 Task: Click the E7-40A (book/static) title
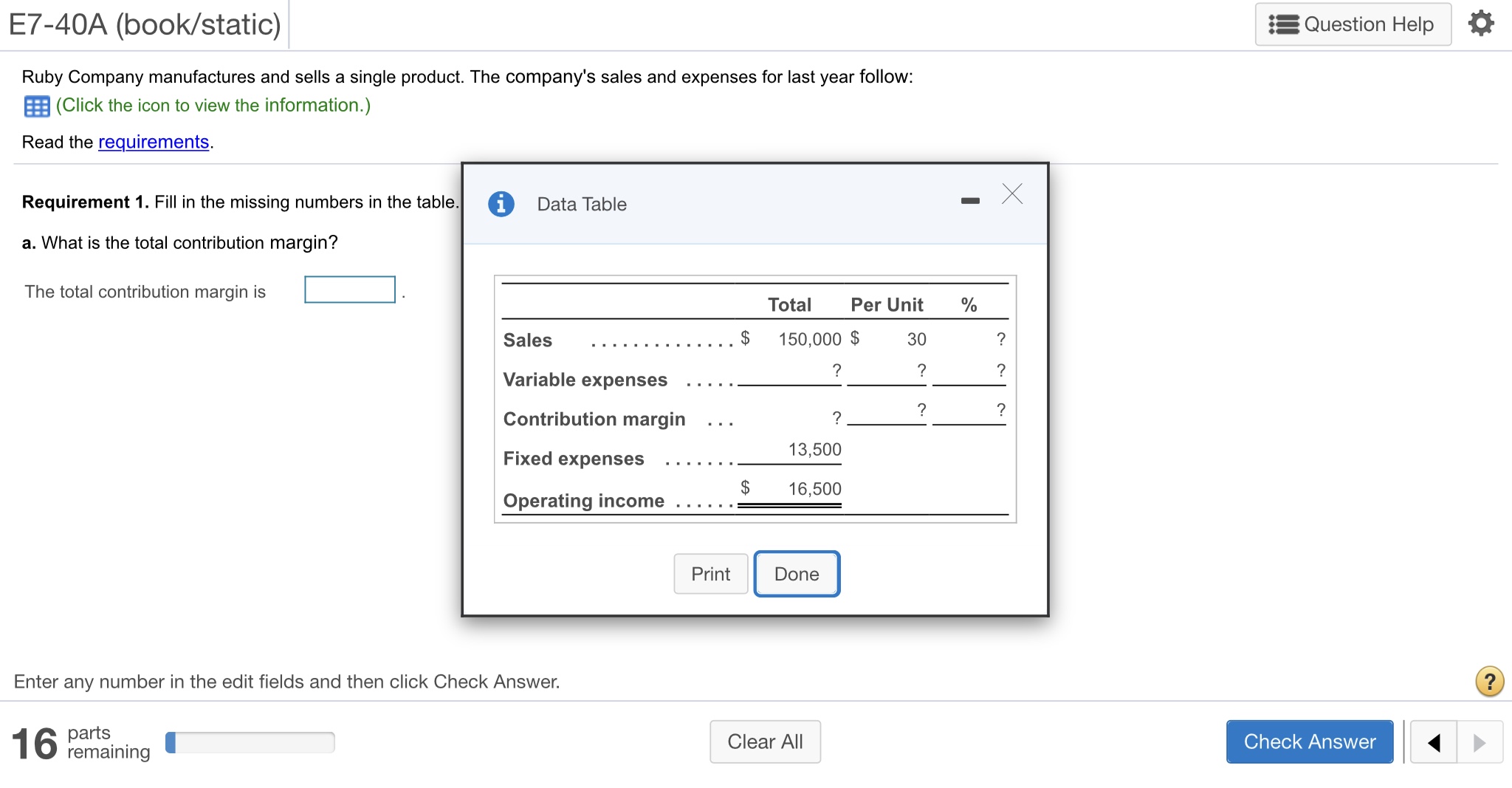142,23
